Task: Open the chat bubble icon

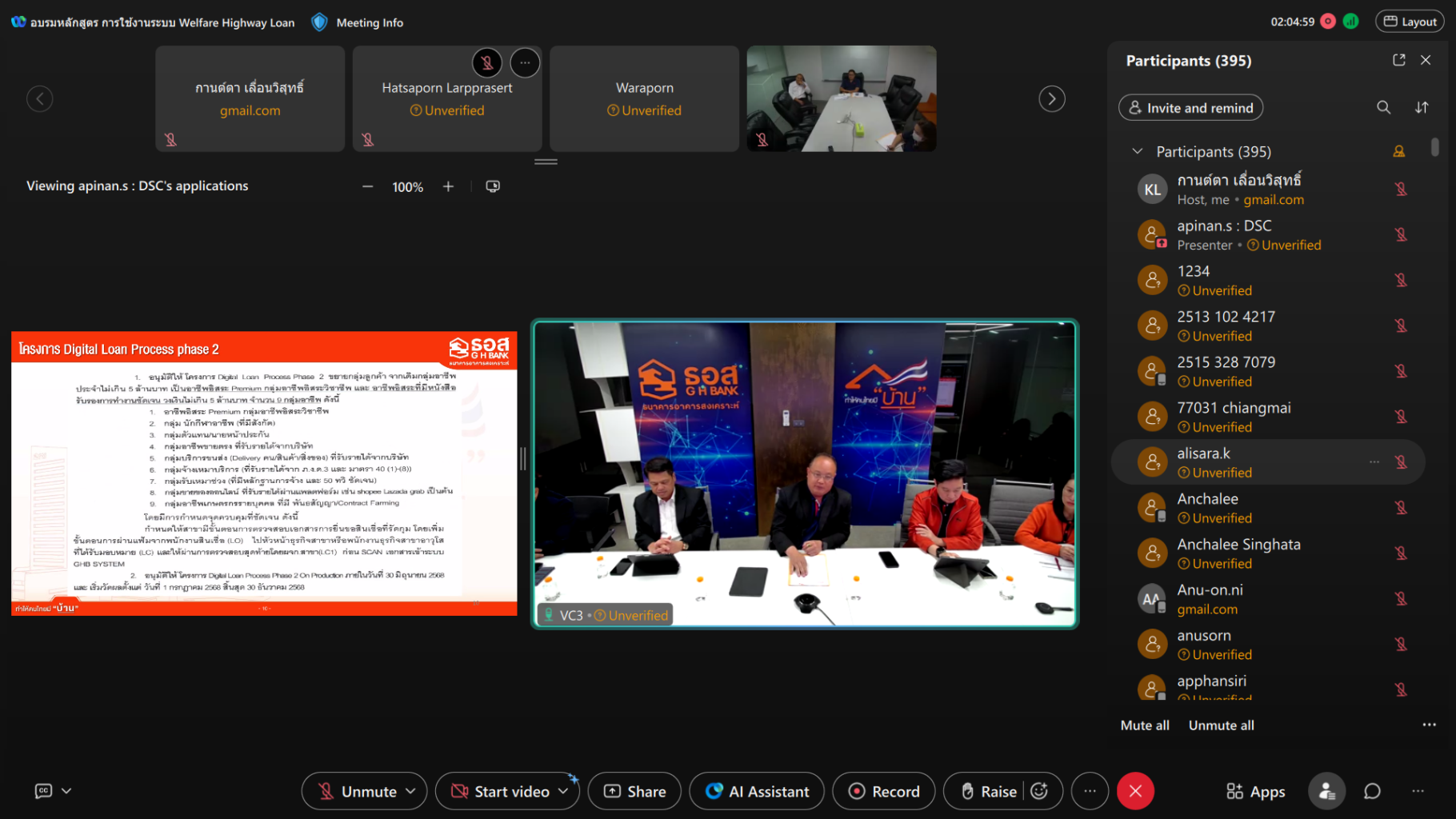Action: coord(1372,791)
